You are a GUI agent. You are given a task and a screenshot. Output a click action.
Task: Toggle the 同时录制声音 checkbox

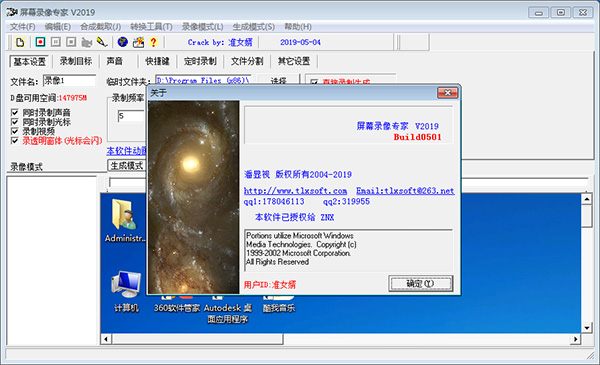(15, 112)
